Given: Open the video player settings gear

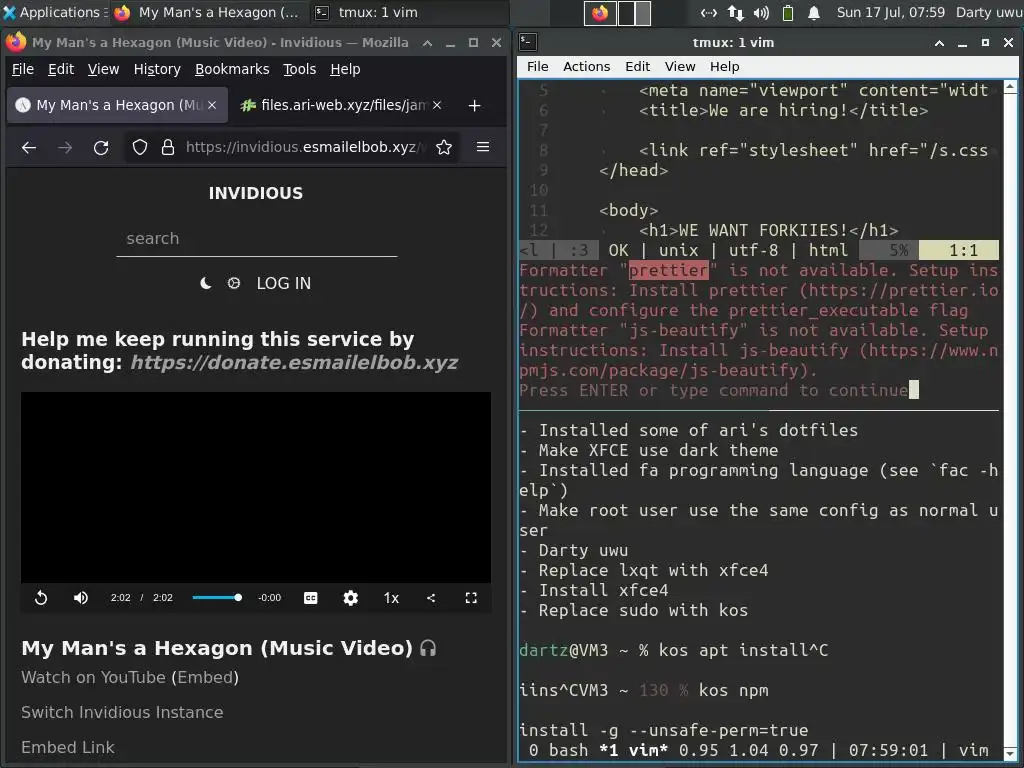Looking at the screenshot, I should (351, 598).
